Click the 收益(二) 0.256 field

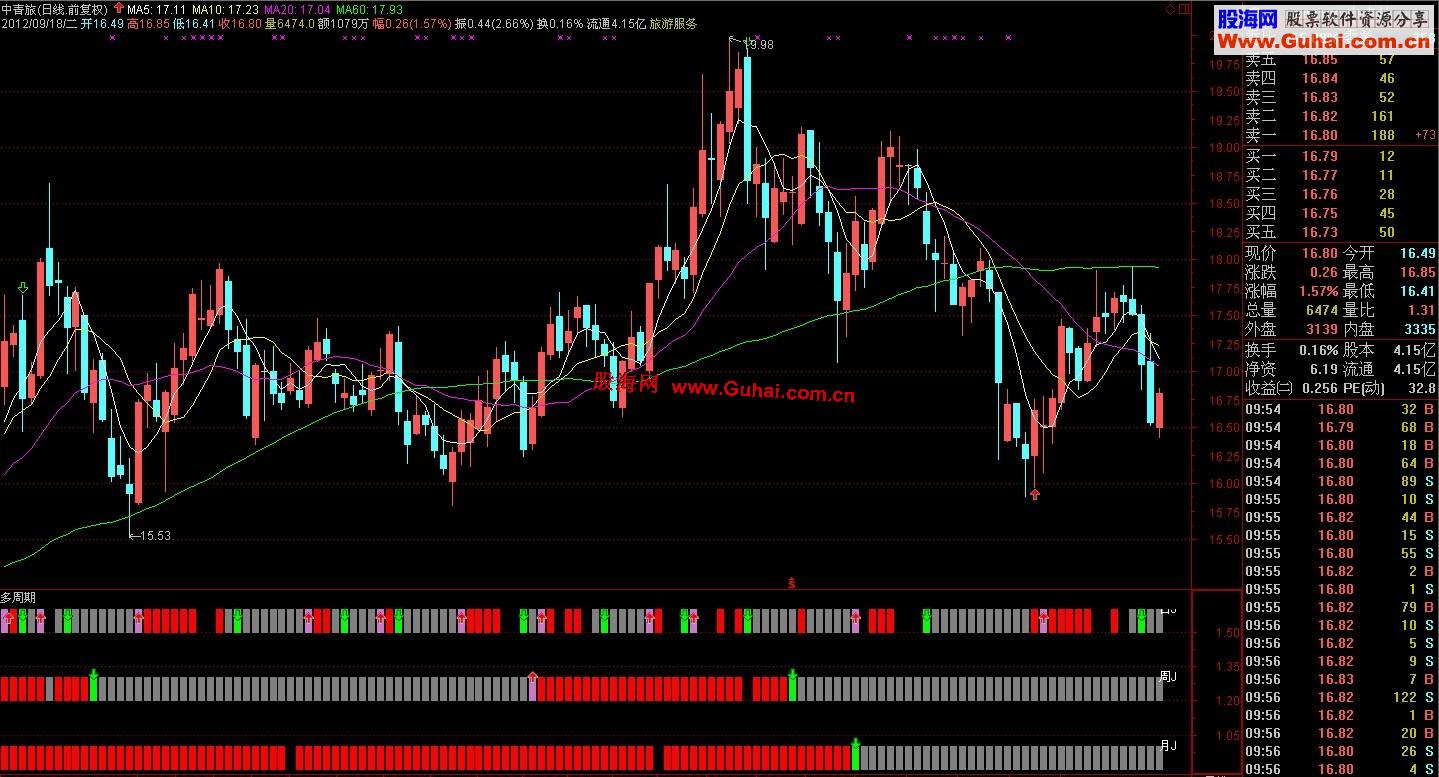click(1291, 389)
